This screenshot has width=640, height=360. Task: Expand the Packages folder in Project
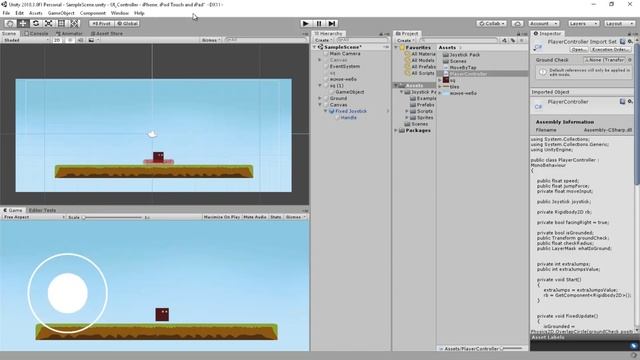396,131
